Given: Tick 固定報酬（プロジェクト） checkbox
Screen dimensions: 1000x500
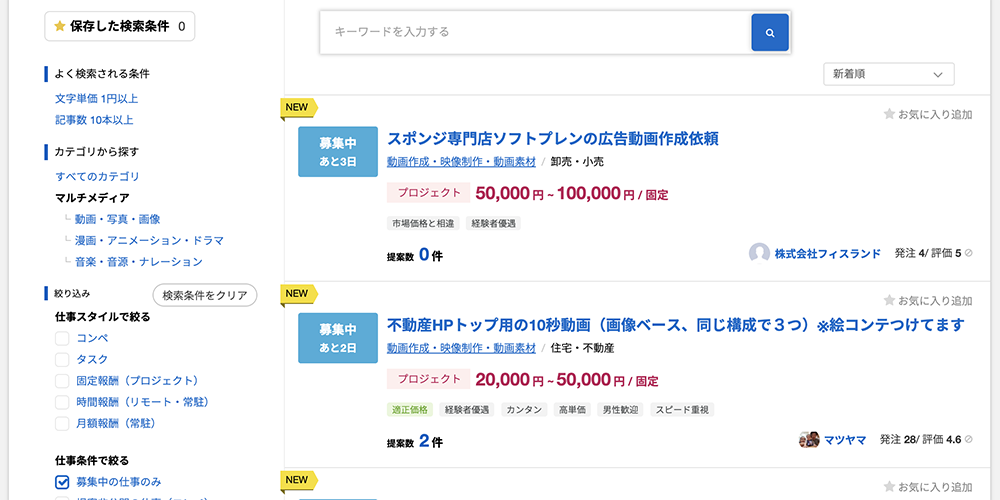Looking at the screenshot, I should pyautogui.click(x=62, y=381).
